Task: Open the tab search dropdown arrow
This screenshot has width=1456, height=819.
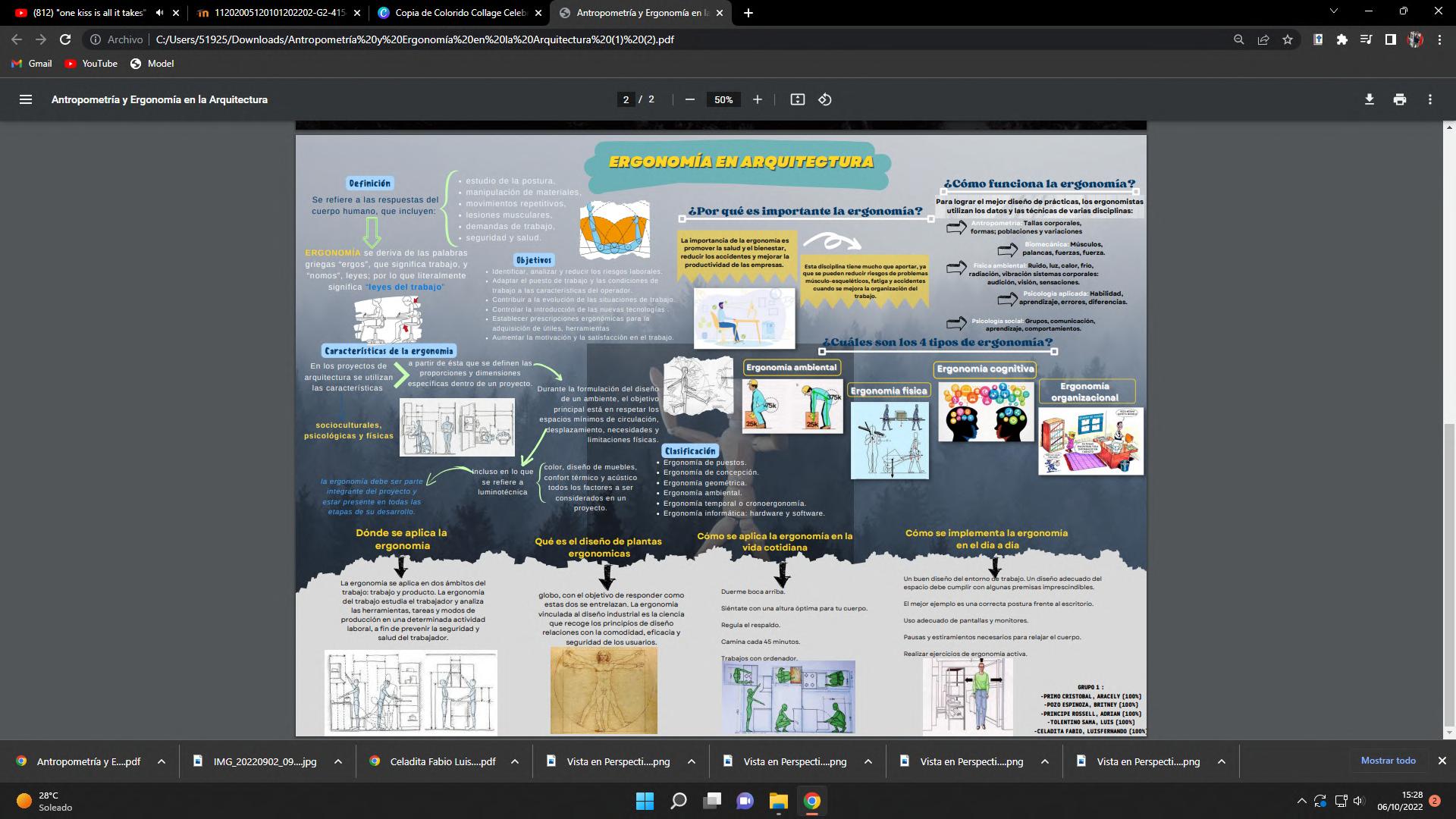Action: pos(1334,11)
